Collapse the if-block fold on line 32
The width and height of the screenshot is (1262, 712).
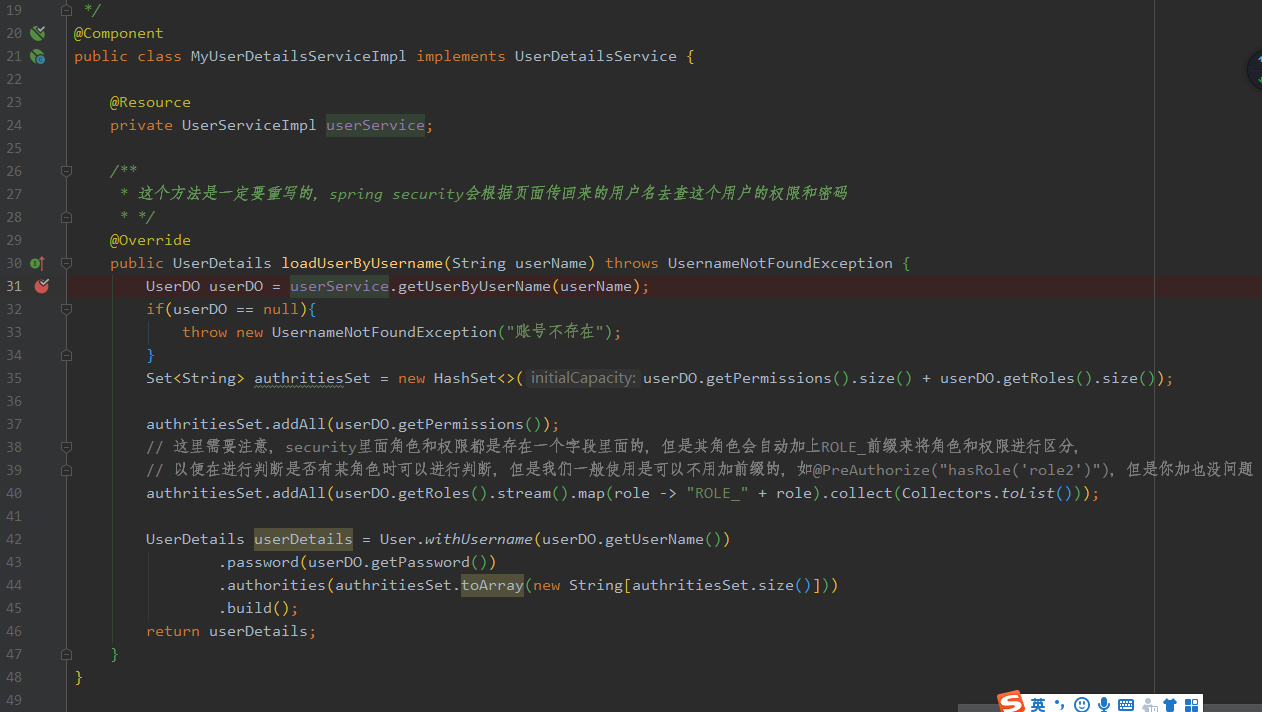(x=66, y=309)
